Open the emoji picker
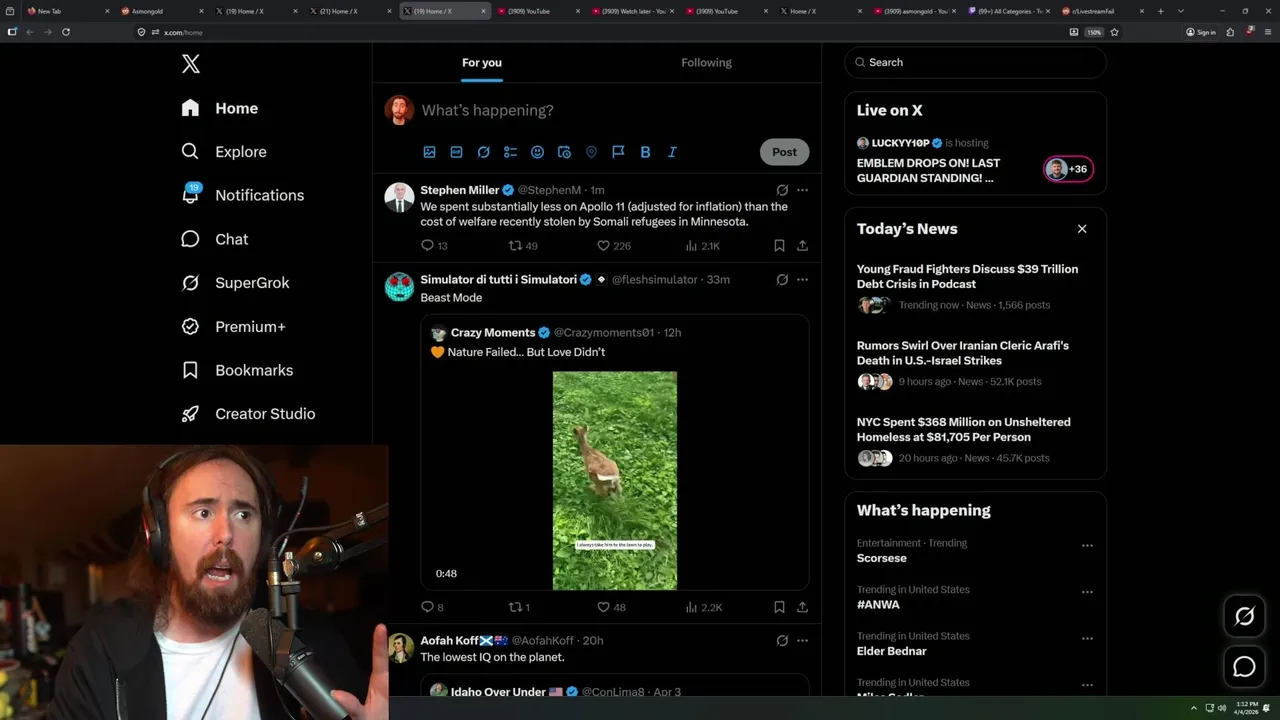This screenshot has width=1280, height=720. [x=537, y=152]
